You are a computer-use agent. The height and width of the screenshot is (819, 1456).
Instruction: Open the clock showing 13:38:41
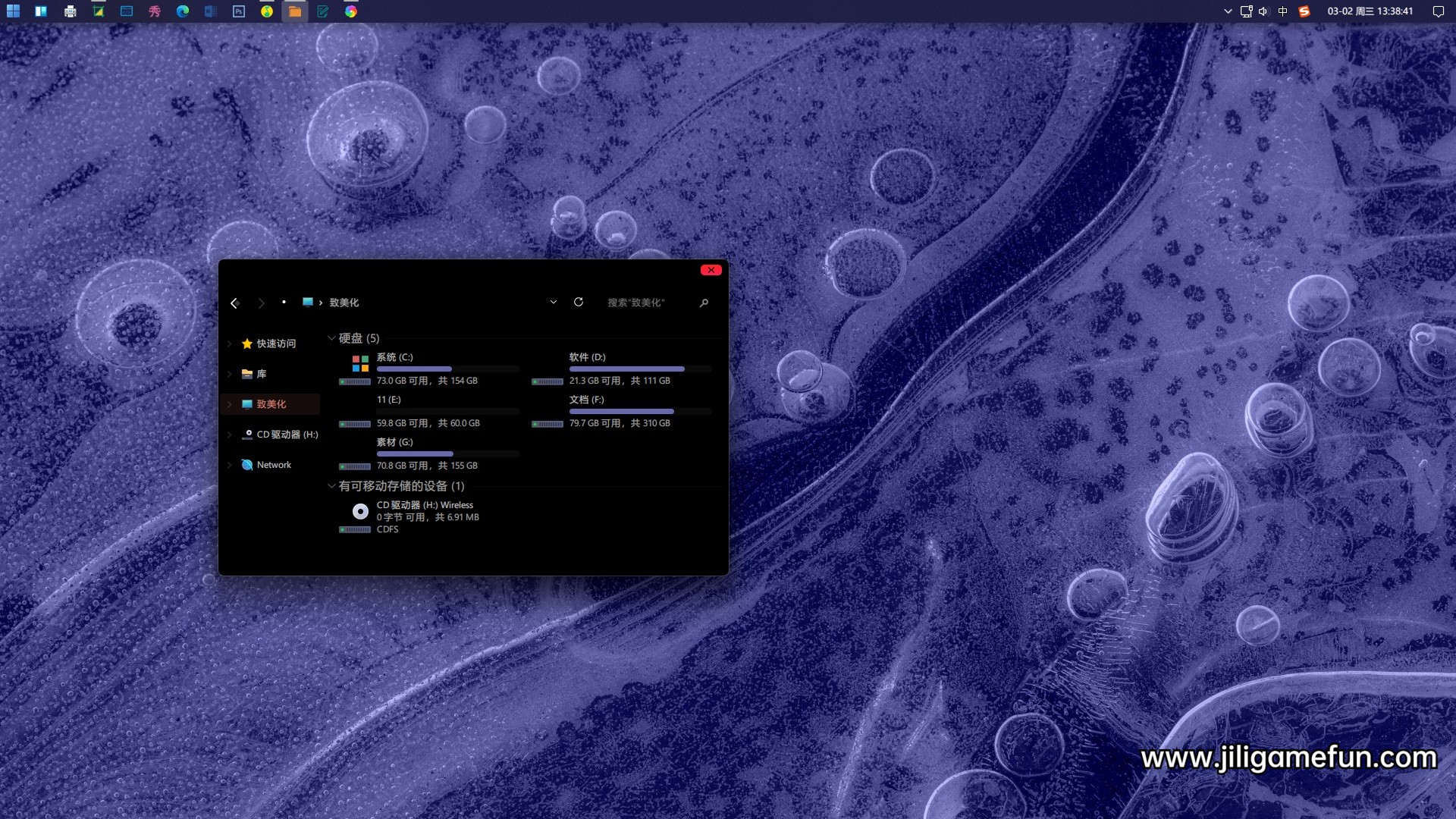[x=1370, y=11]
